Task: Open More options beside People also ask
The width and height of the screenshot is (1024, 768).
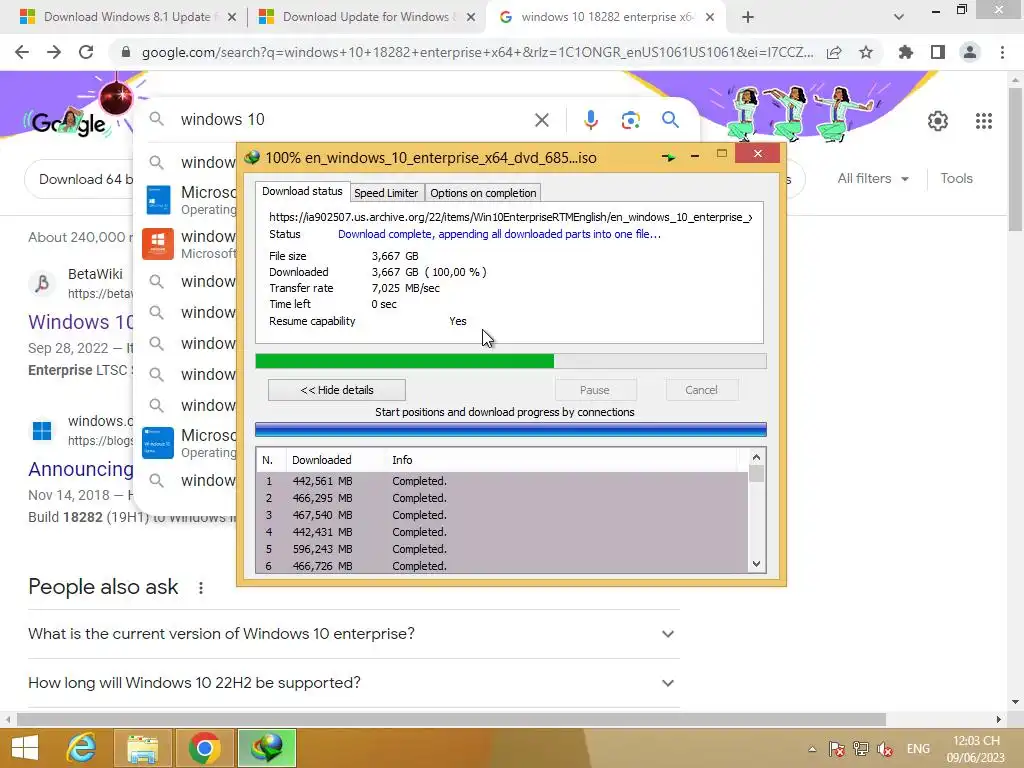Action: tap(201, 588)
